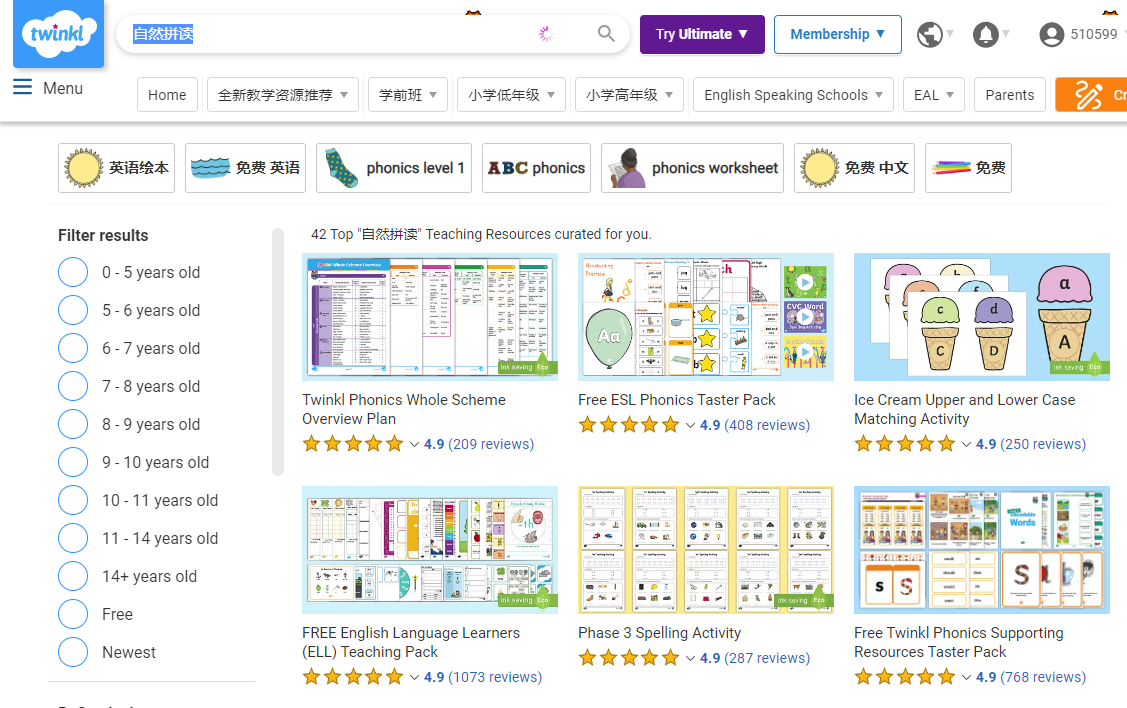Expand the 学前班 menu
The width and height of the screenshot is (1127, 708).
coord(408,95)
